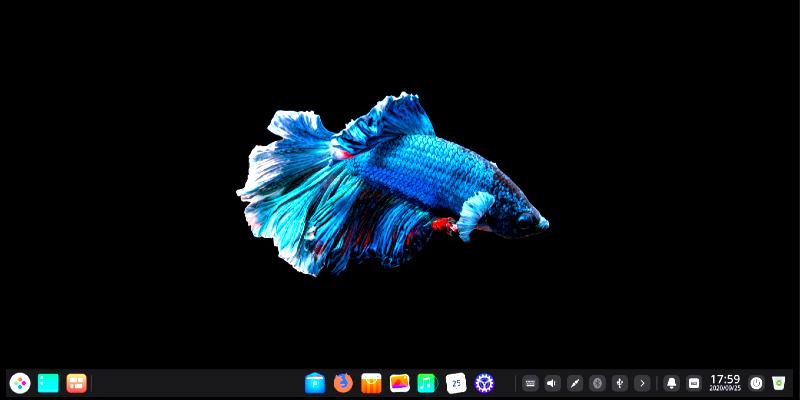Toggle Bluetooth from the tray
This screenshot has height=400, width=800.
(597, 383)
